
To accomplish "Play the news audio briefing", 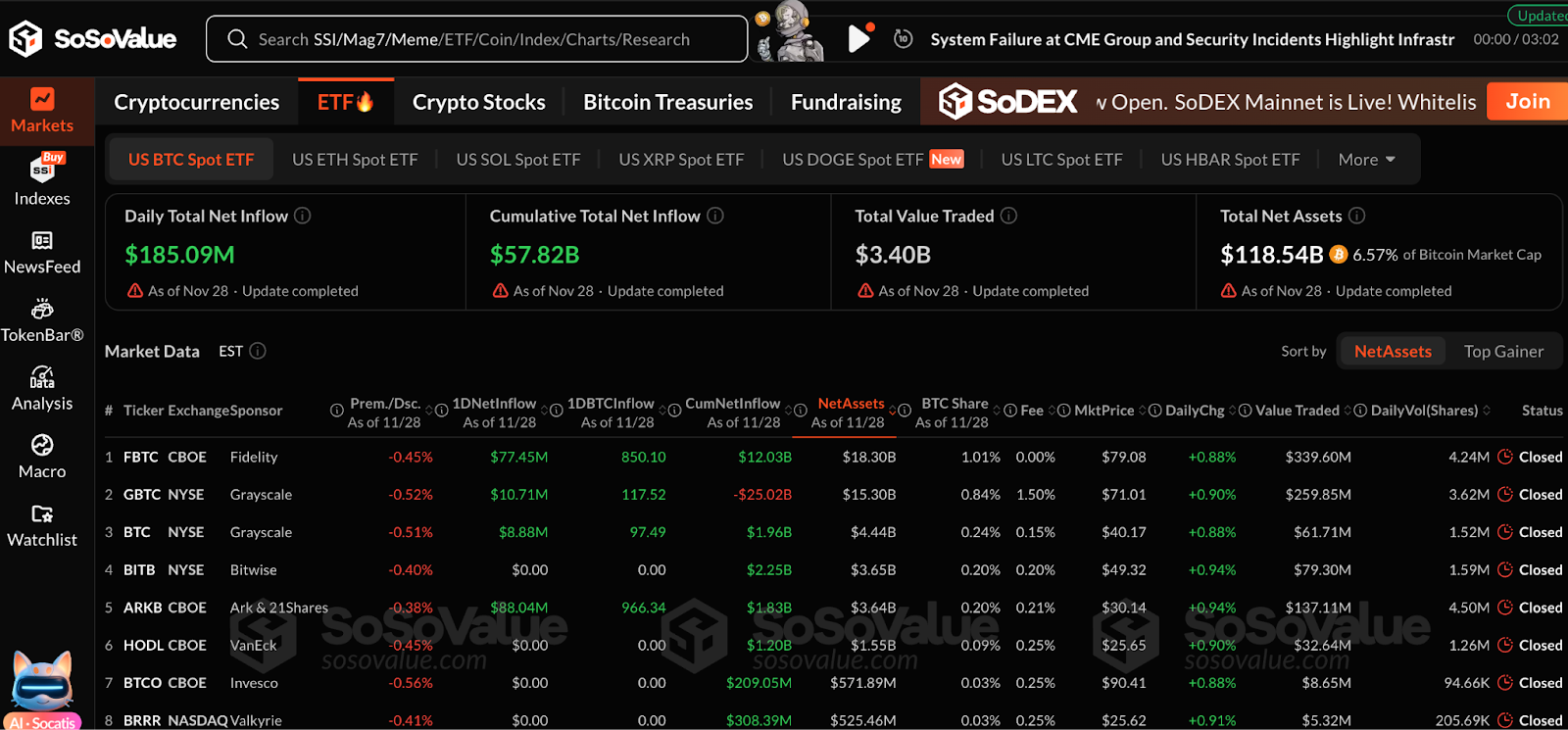I will tap(858, 39).
